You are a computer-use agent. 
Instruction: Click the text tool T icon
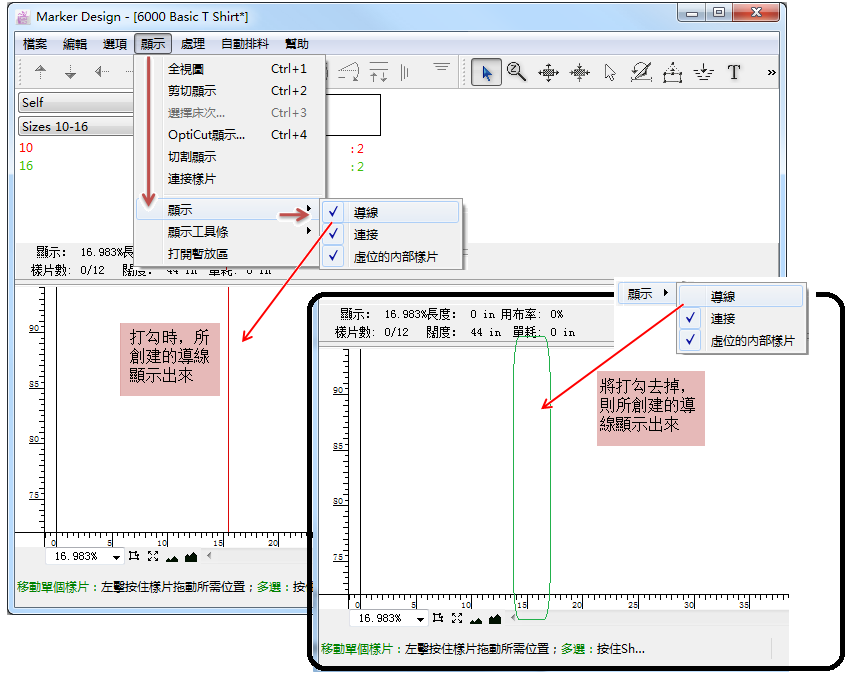pyautogui.click(x=734, y=72)
